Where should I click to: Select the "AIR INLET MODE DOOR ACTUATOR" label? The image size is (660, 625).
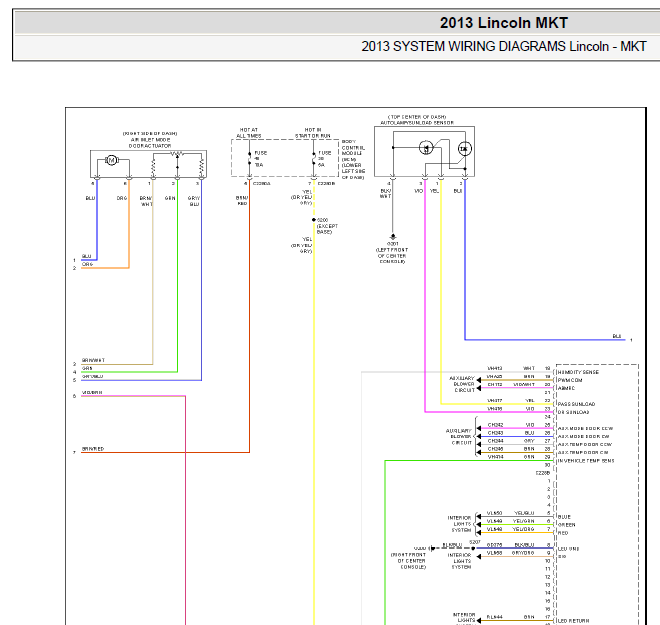click(x=150, y=143)
